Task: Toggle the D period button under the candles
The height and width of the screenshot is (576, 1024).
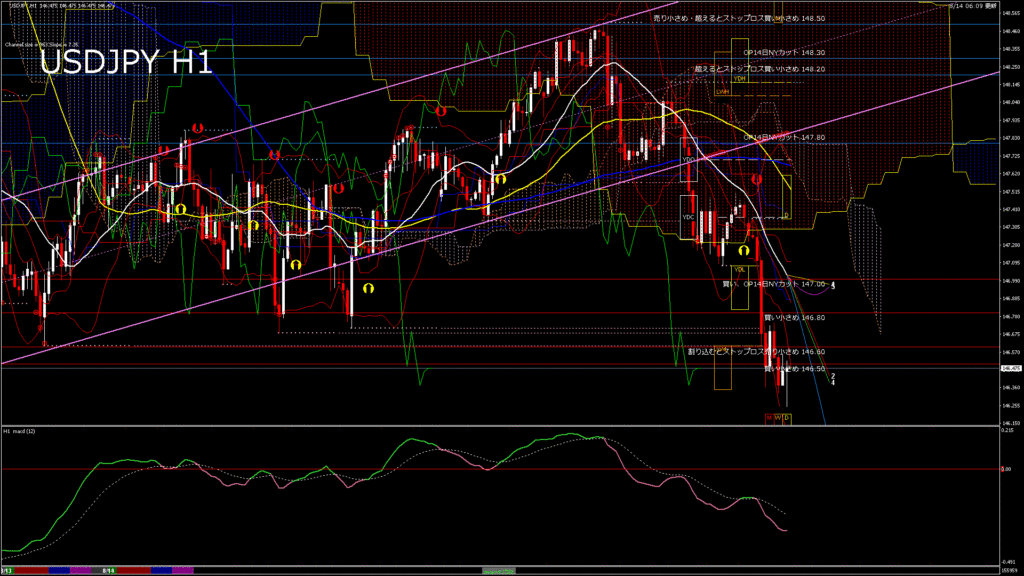Action: coord(786,416)
